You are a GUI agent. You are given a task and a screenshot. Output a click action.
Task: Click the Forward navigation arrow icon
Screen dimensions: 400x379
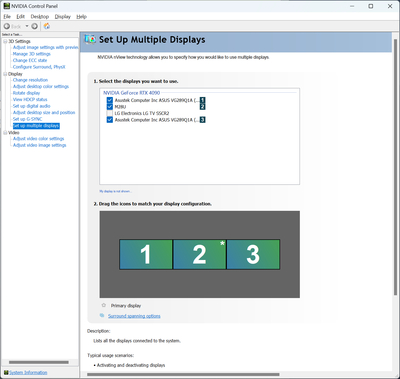coord(34,26)
